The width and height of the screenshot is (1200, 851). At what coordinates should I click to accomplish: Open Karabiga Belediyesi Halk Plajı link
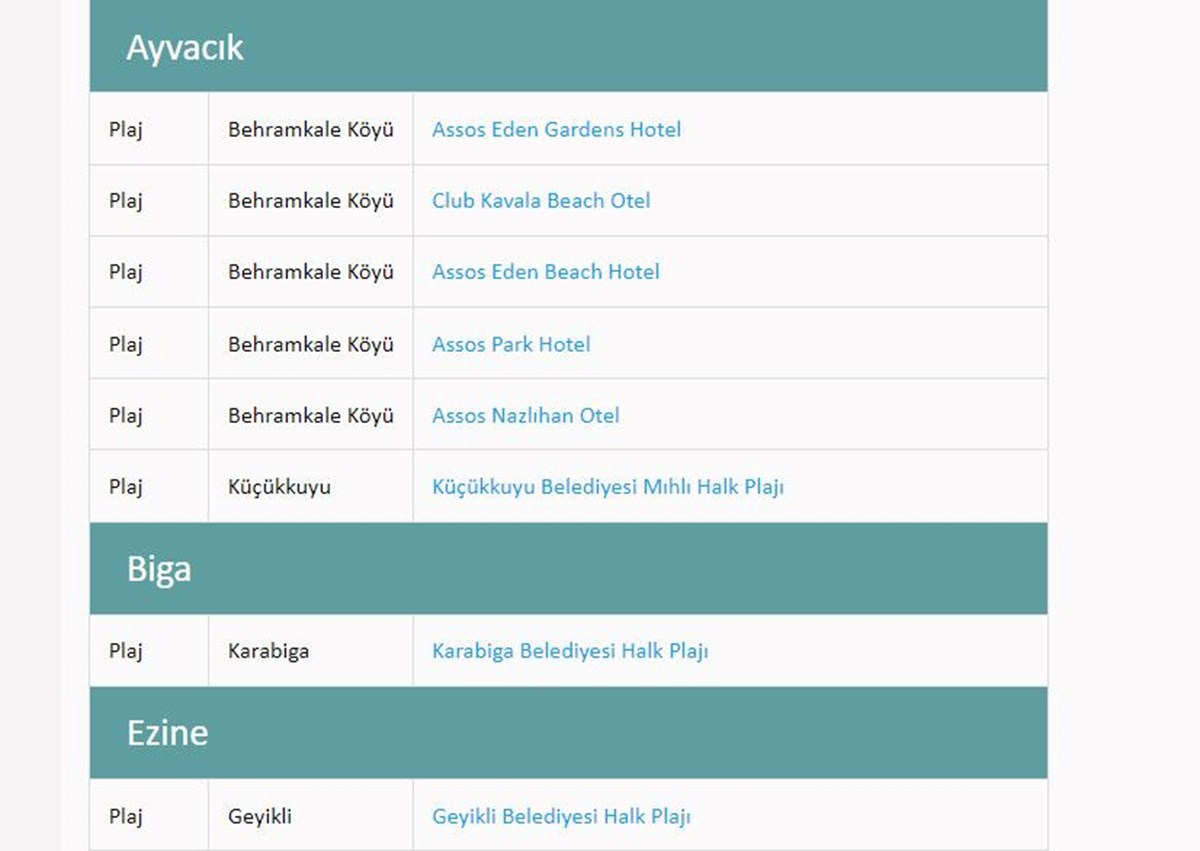pyautogui.click(x=570, y=651)
